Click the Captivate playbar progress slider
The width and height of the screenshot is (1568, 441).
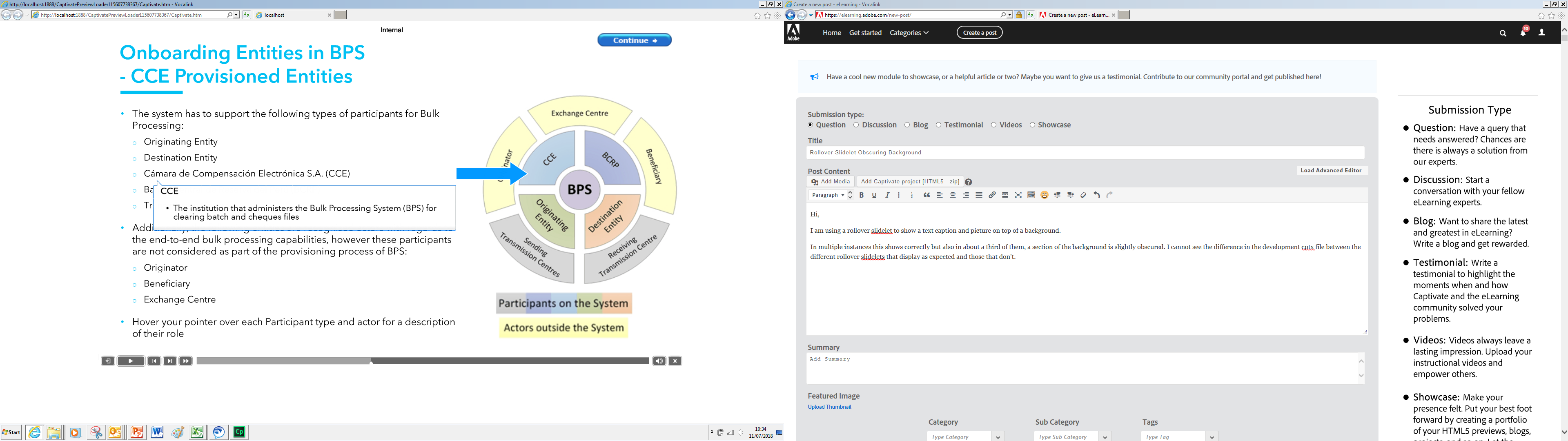423,361
